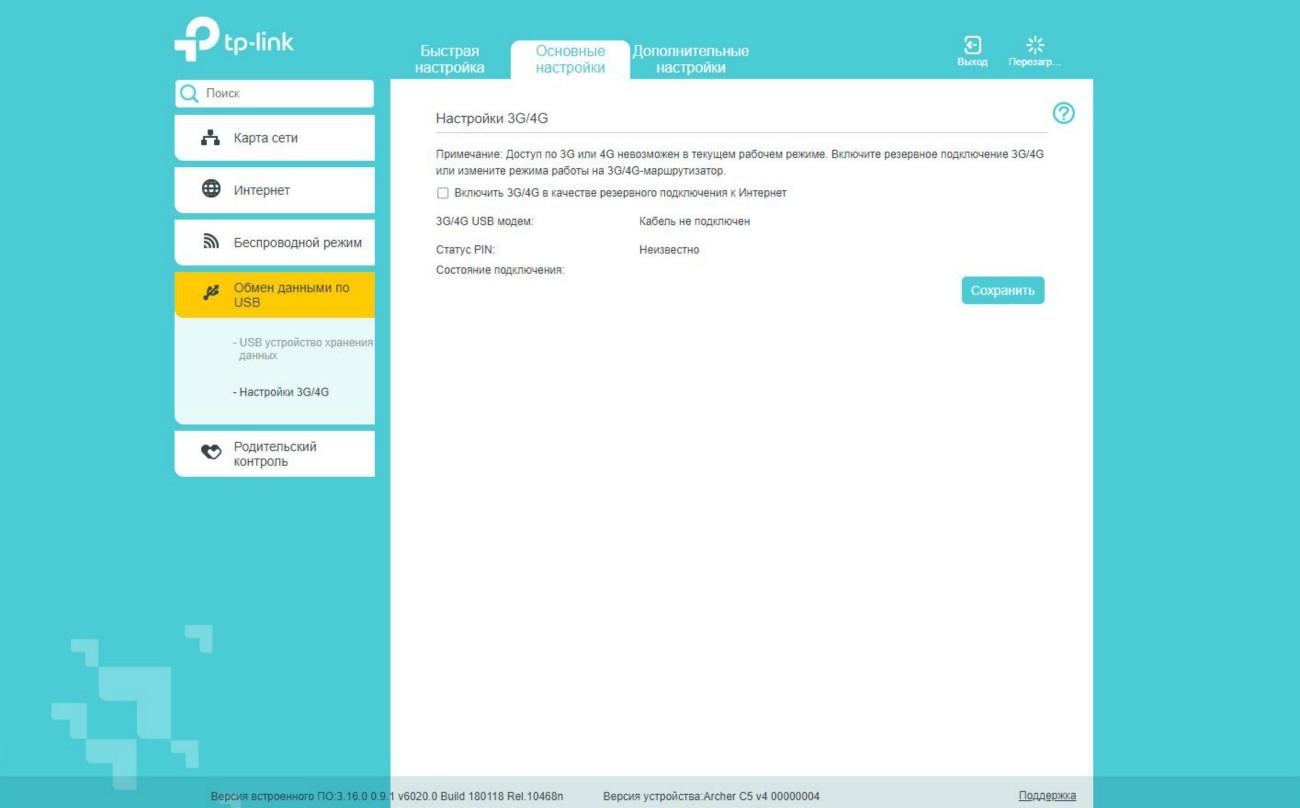Viewport: 1300px width, 808px height.
Task: Click the reboot (Перезагр...) icon
Action: [x=1035, y=46]
